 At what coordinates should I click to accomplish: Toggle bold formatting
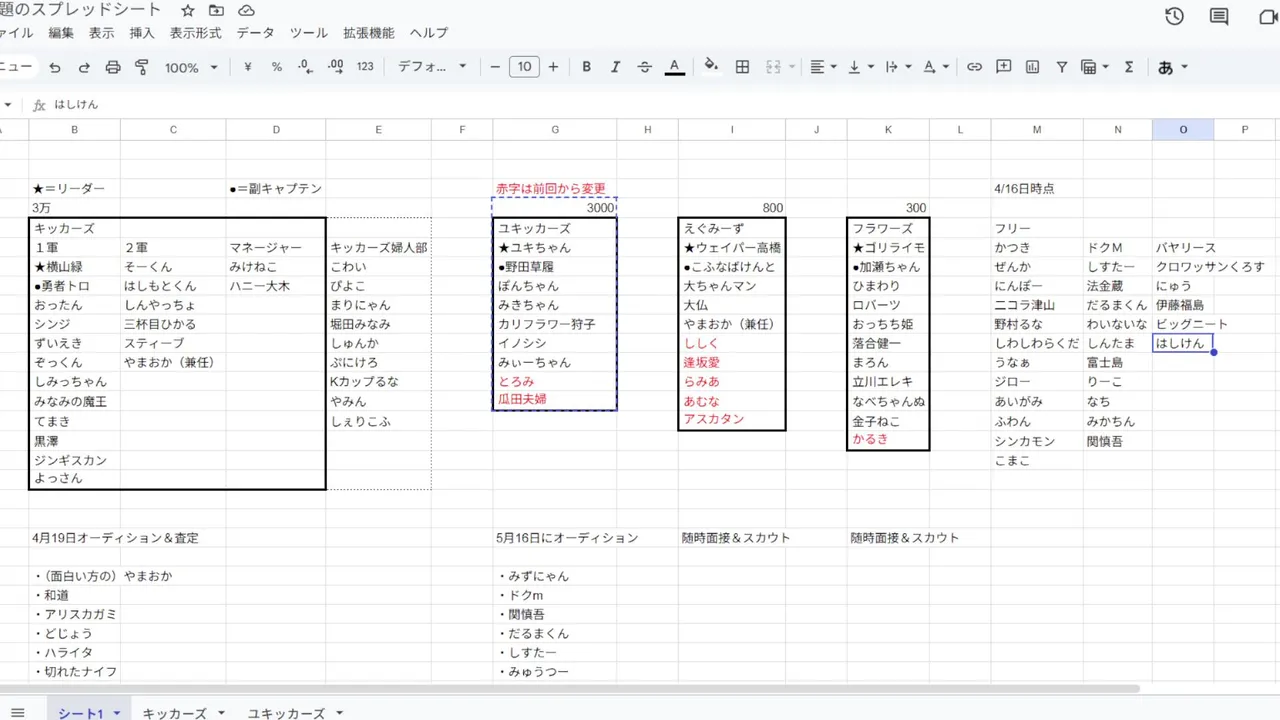587,67
